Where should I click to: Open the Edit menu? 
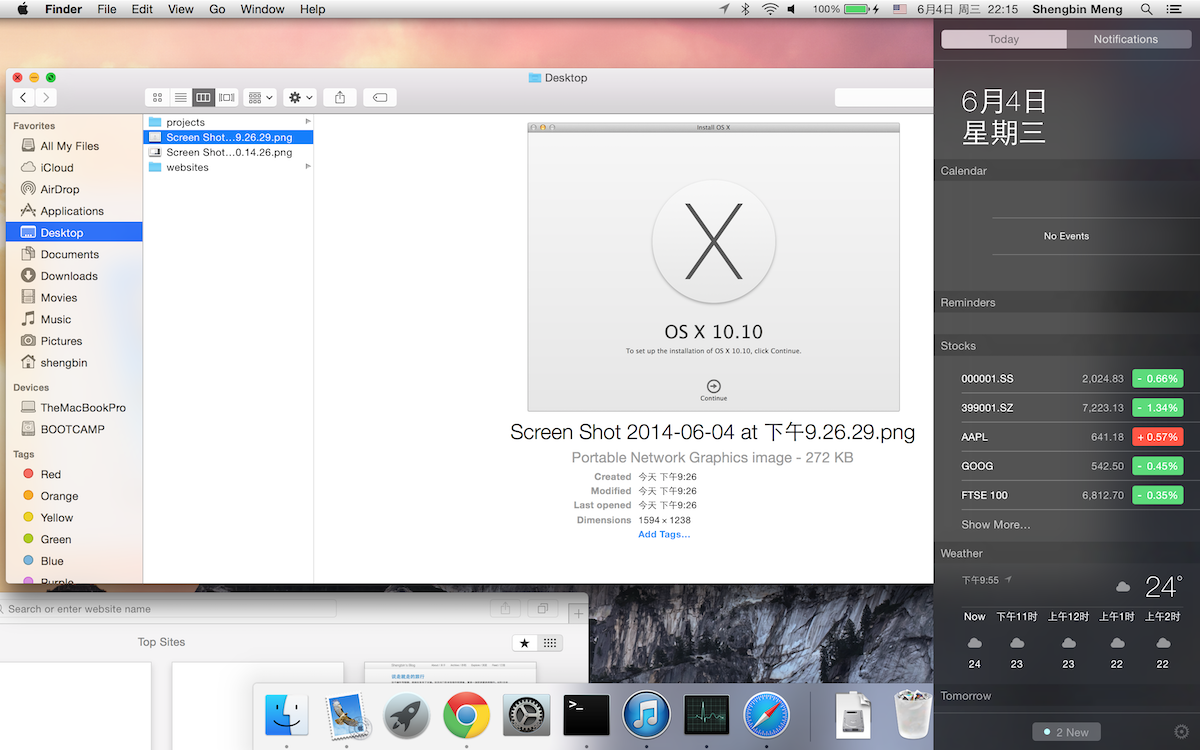(x=143, y=9)
